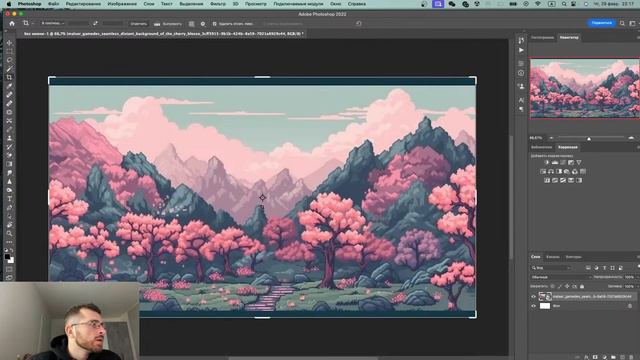
Task: Filter layers by type T icon
Action: pyautogui.click(x=604, y=268)
